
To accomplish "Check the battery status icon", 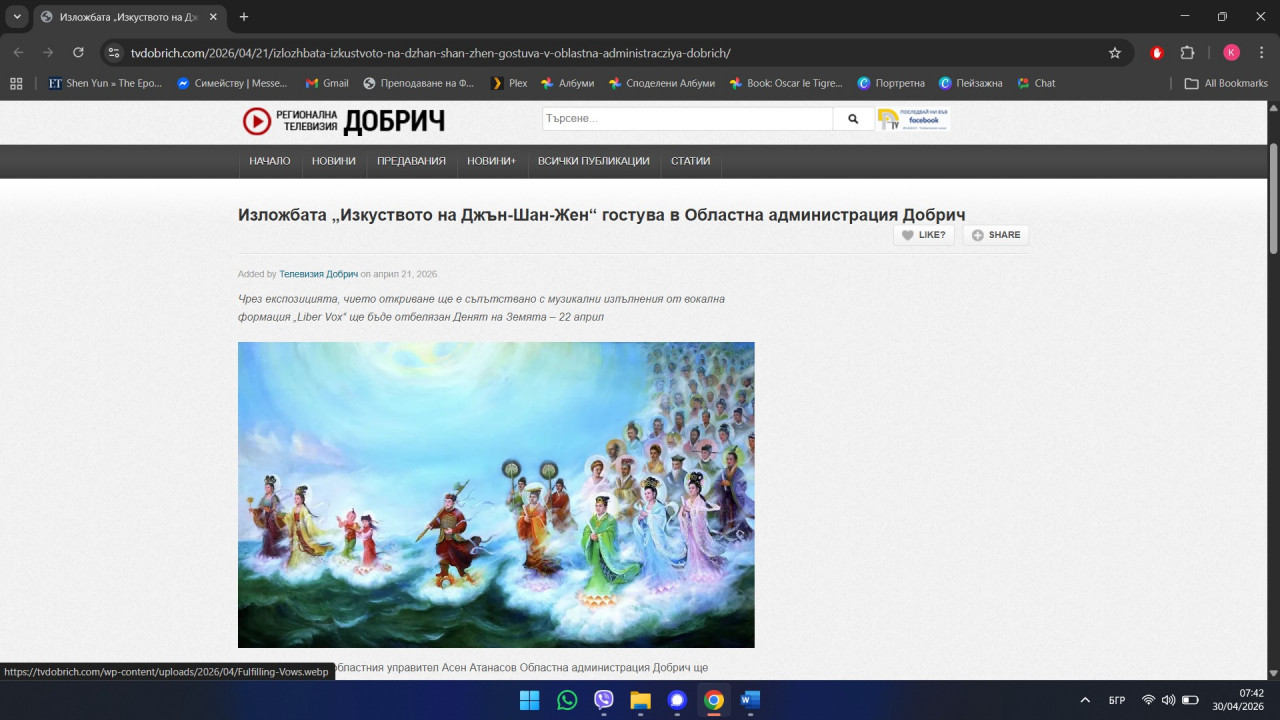I will point(1190,700).
